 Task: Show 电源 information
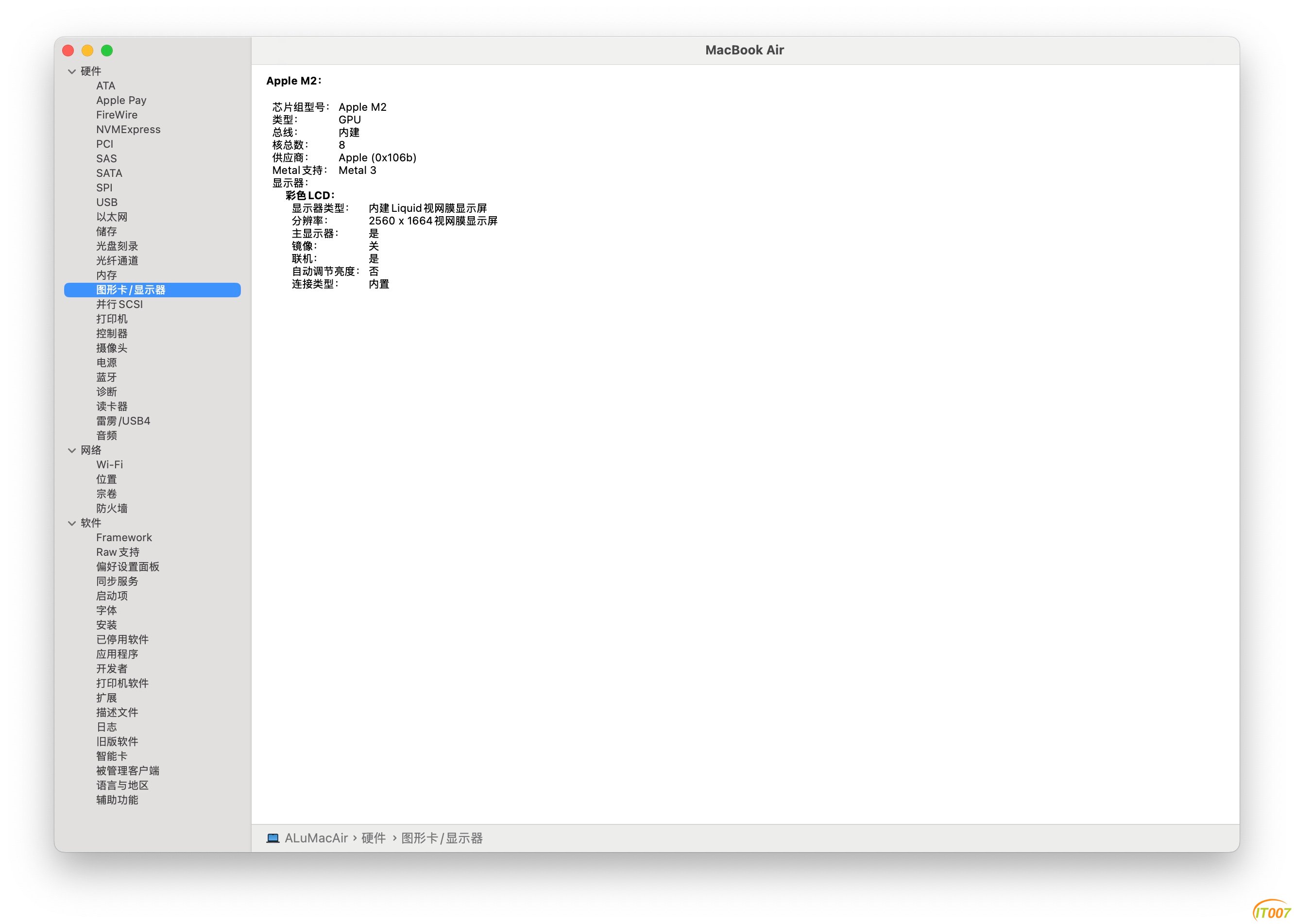point(106,362)
